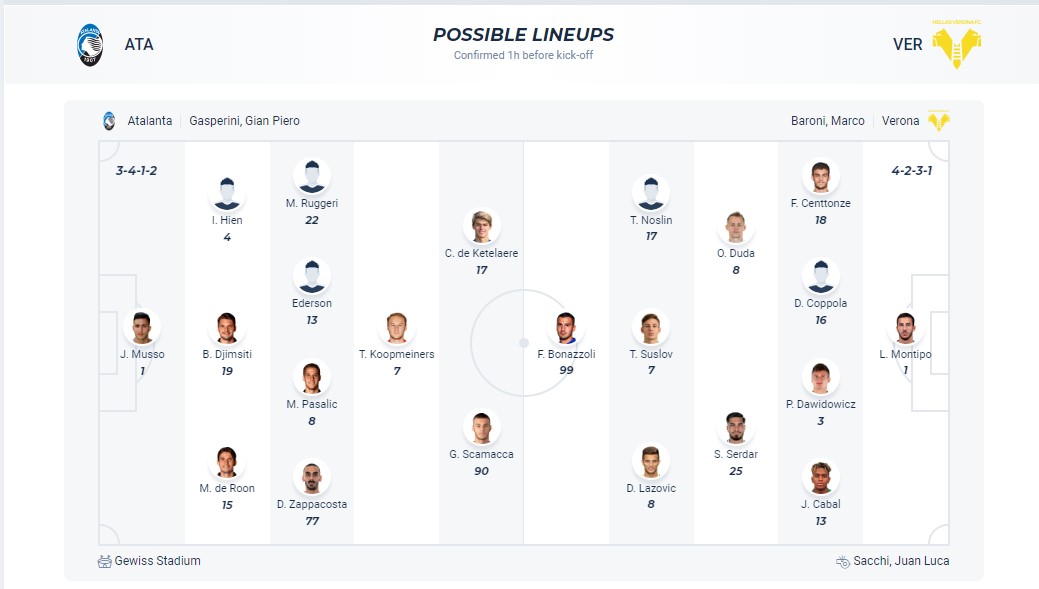Select T. Koopmeiners' player avatar
Screen dimensions: 1039x589
click(x=397, y=327)
